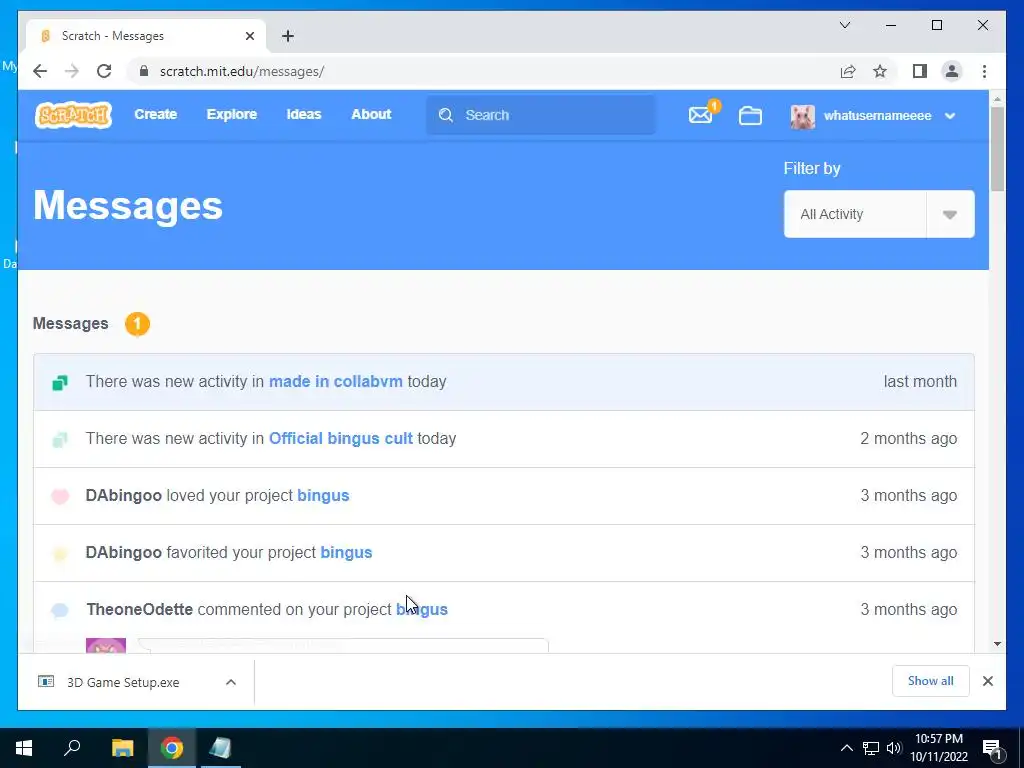1024x768 pixels.
Task: Close the Scratch - Messages tab
Action: pyautogui.click(x=249, y=36)
